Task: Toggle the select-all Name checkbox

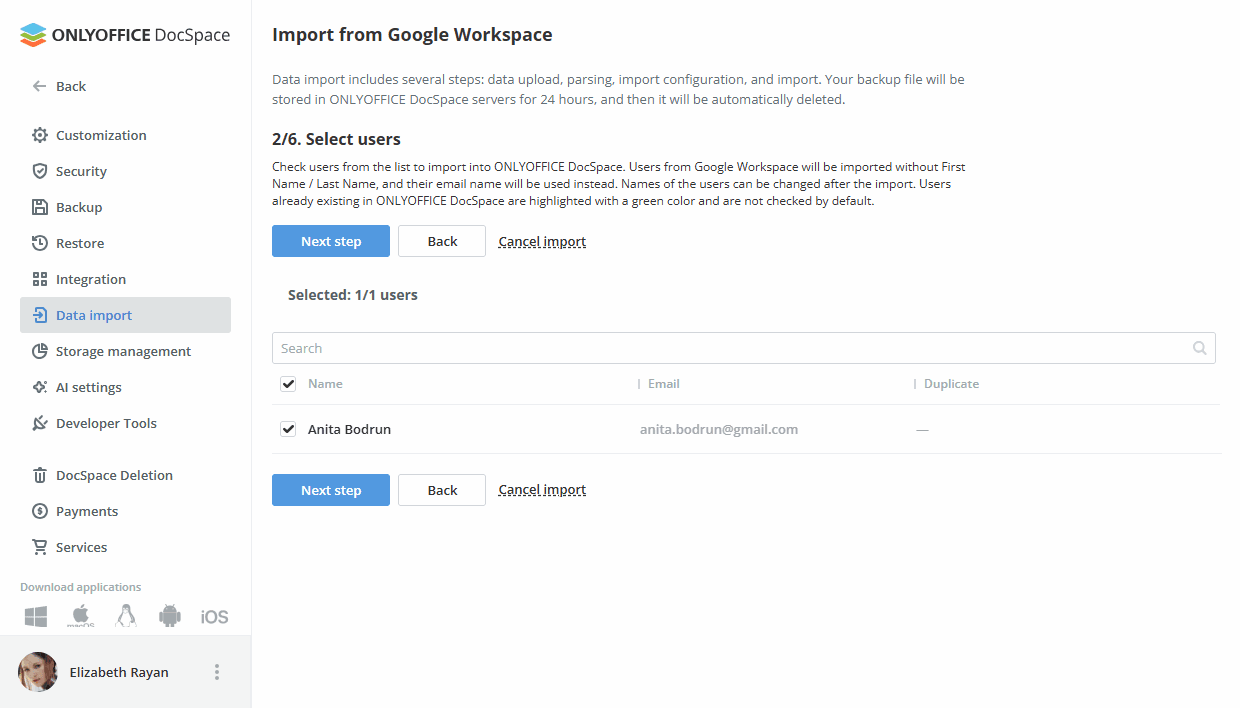Action: click(x=287, y=383)
